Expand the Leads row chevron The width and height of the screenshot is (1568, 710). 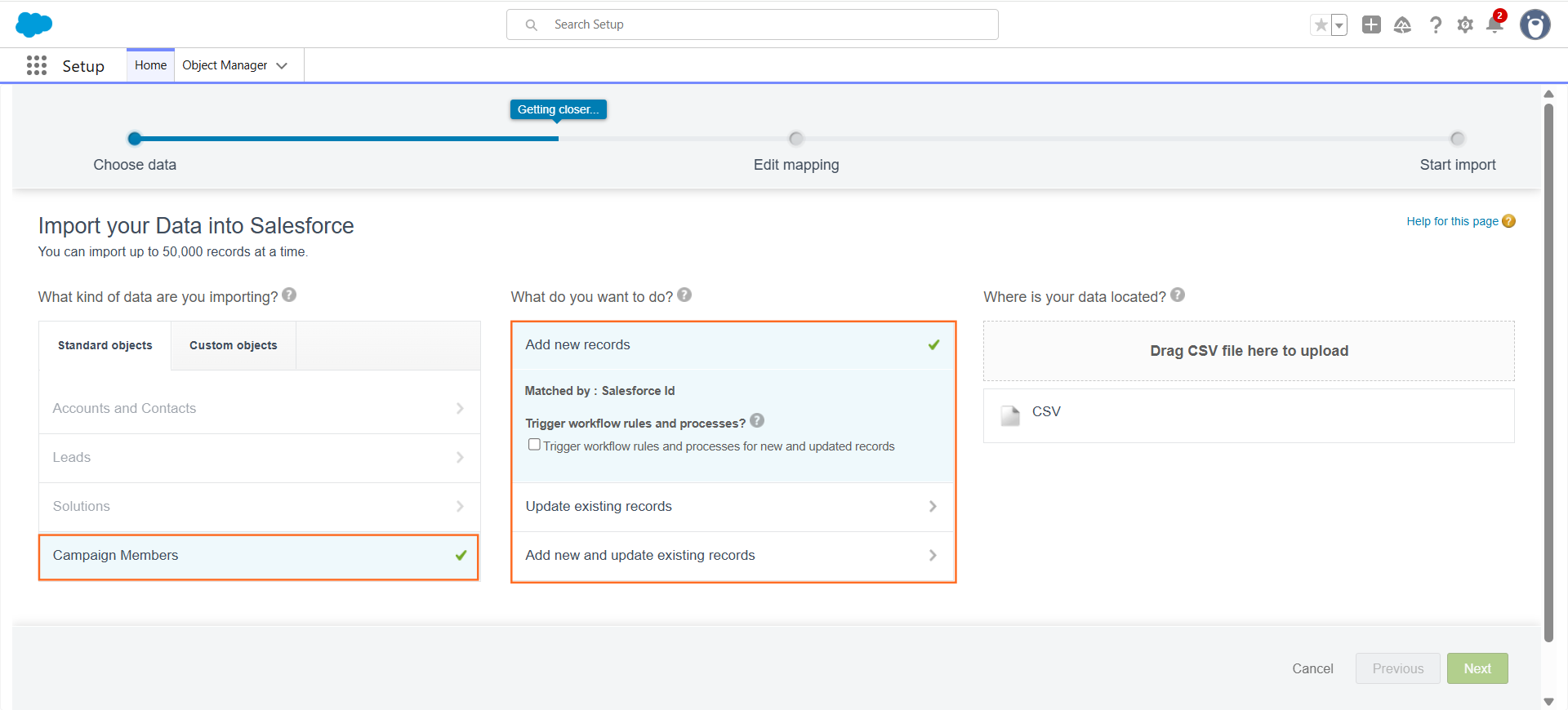(x=460, y=457)
